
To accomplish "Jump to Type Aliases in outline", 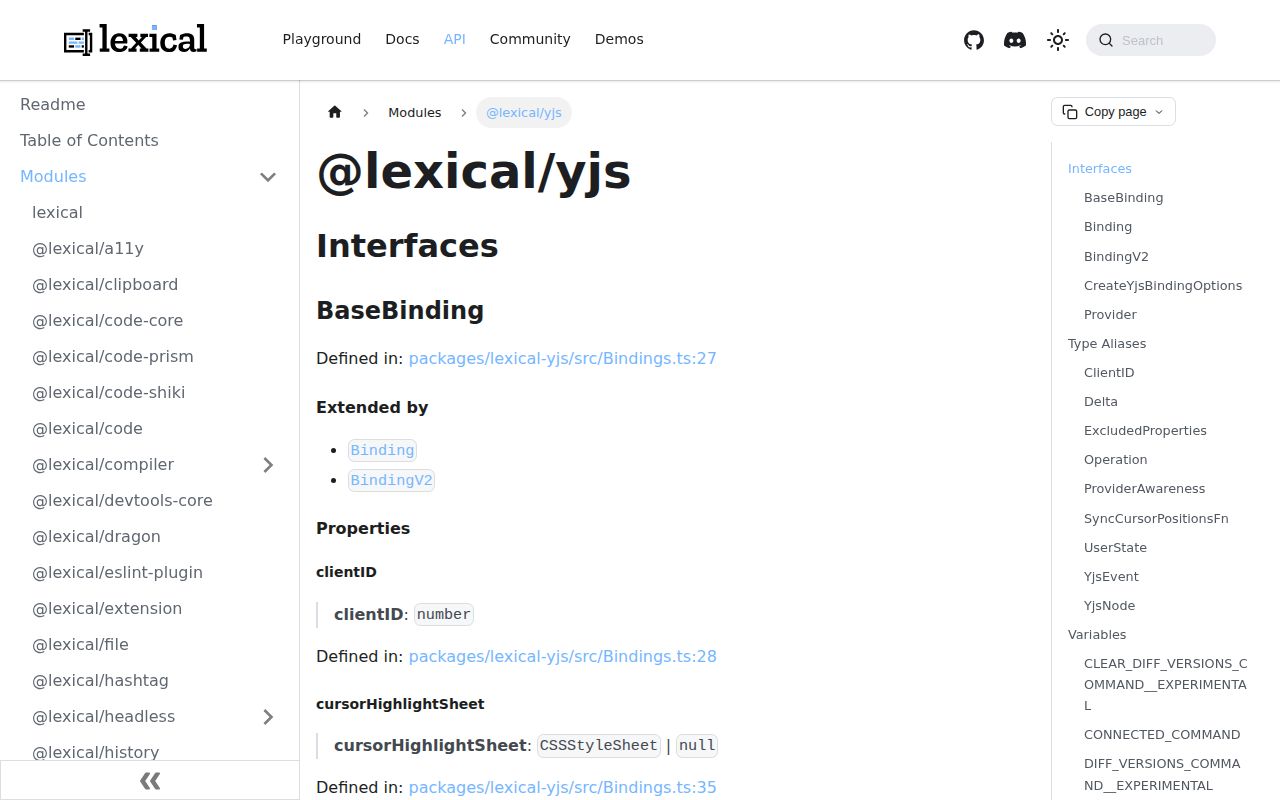I will click(1107, 343).
